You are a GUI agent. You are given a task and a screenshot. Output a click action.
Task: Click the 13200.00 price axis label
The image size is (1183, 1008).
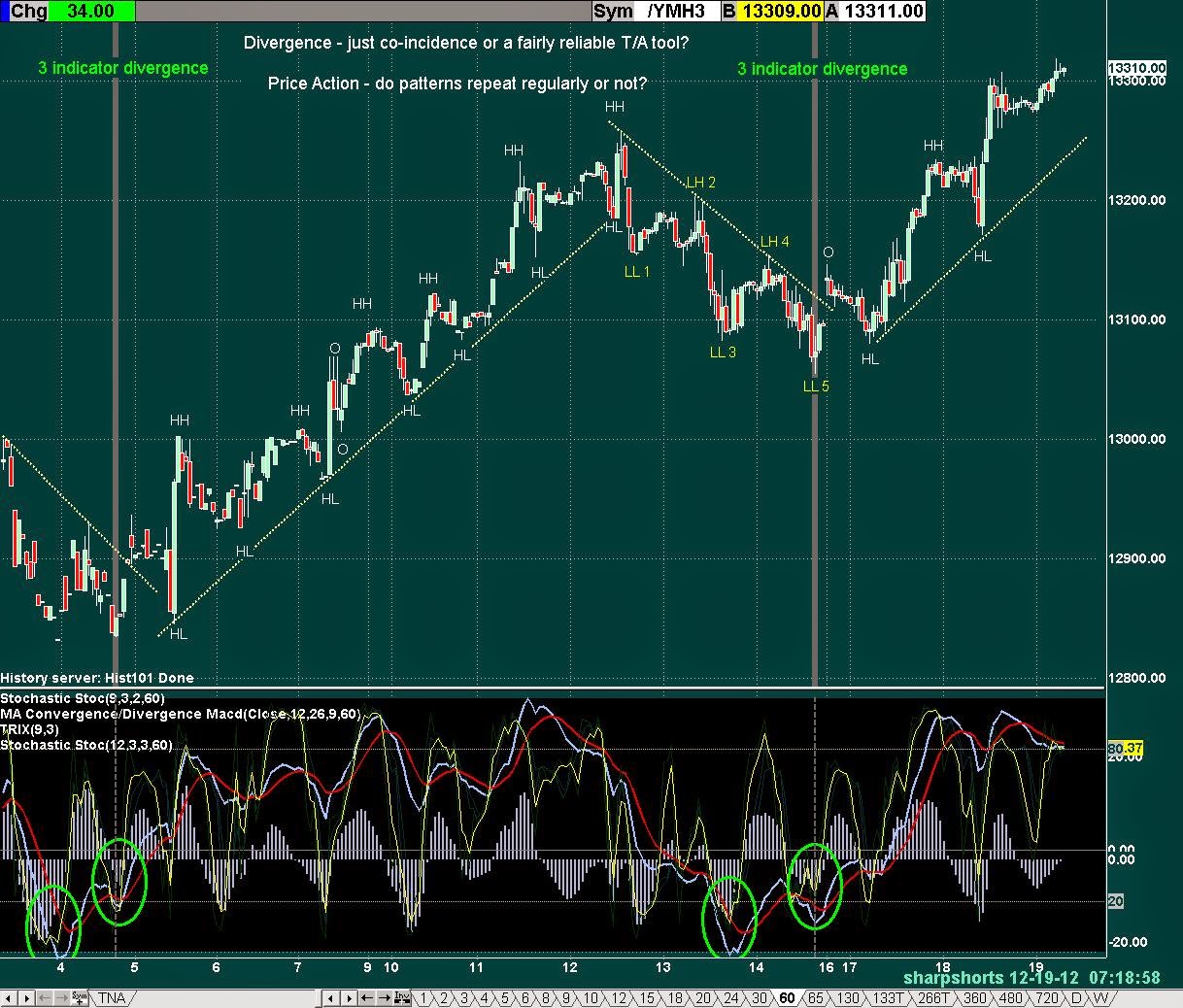1136,200
